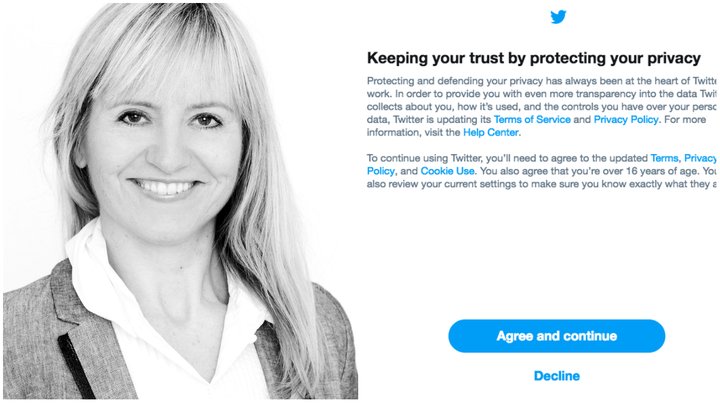This screenshot has width=720, height=403.
Task: Open the Terms of Service link
Action: tap(532, 120)
